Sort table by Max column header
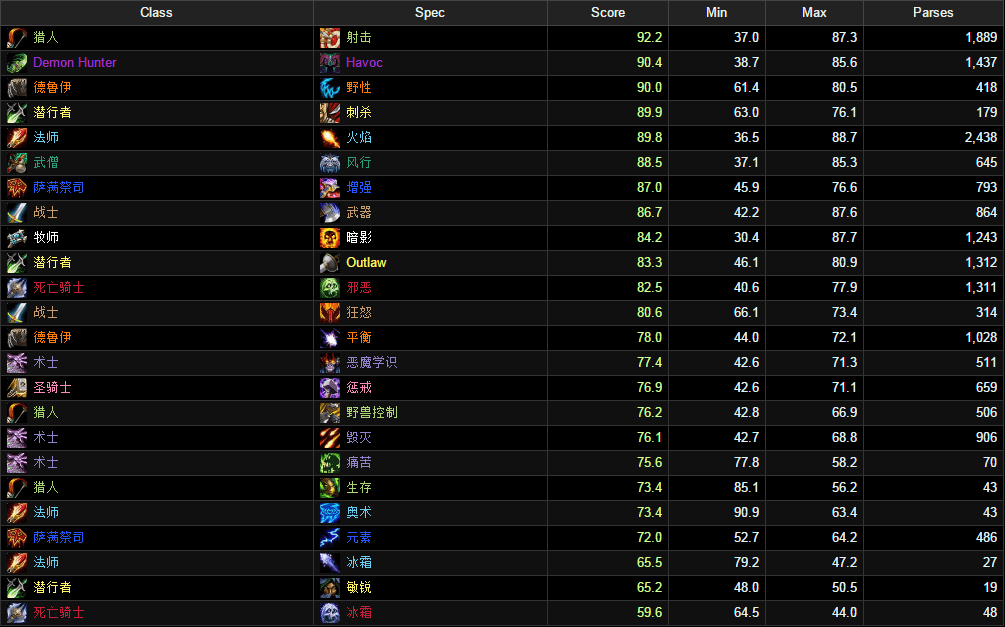This screenshot has height=627, width=1005. click(814, 13)
